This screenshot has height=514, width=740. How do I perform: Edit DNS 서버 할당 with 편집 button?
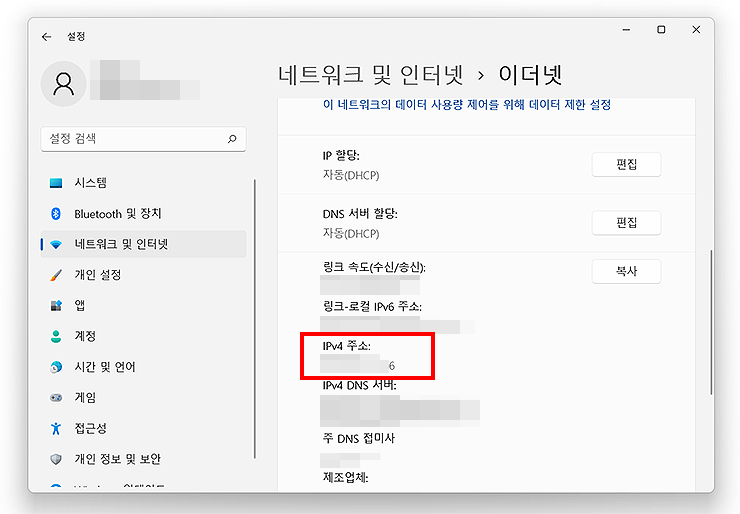(626, 223)
